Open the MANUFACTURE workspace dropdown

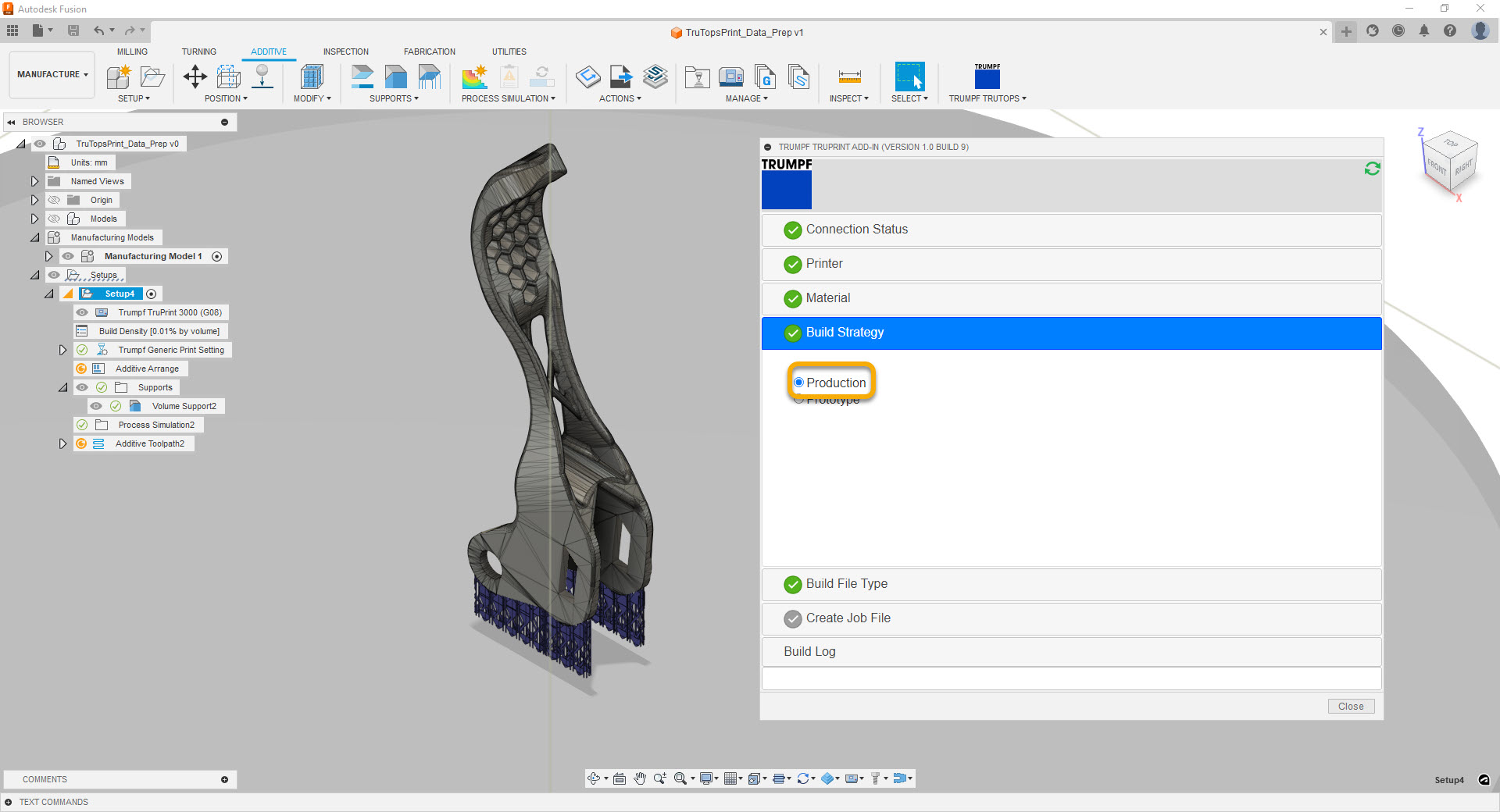pos(52,74)
